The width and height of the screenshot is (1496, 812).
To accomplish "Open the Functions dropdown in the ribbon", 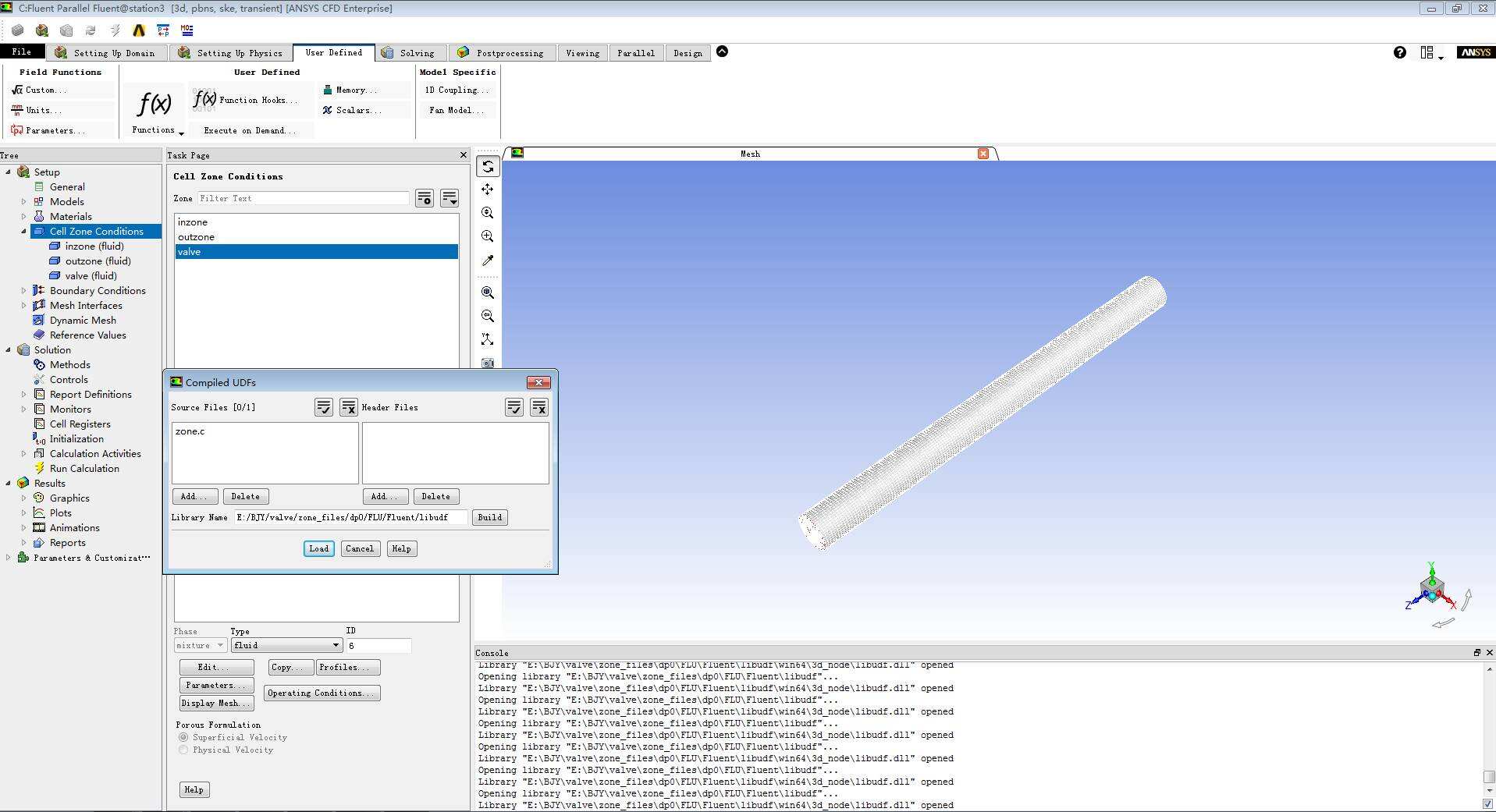I will pos(155,110).
